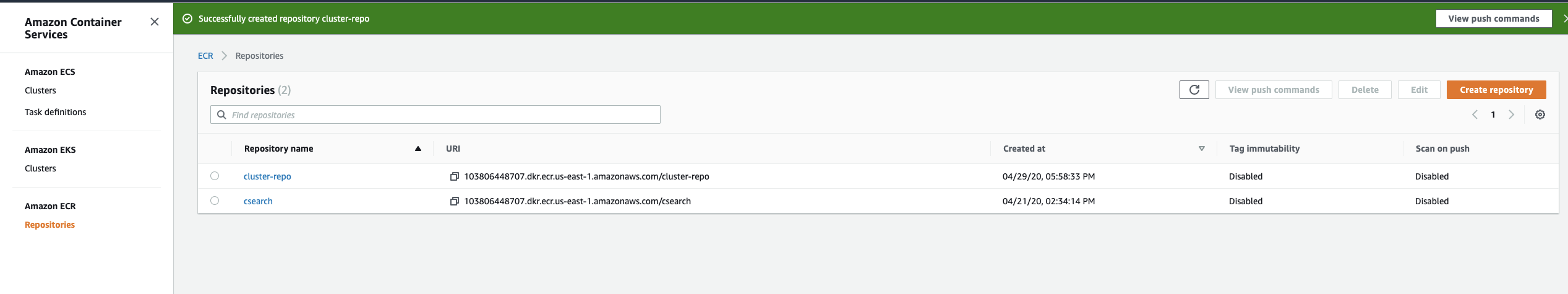Click '04/29/20, 05:58:33 PM' created date

point(1048,176)
